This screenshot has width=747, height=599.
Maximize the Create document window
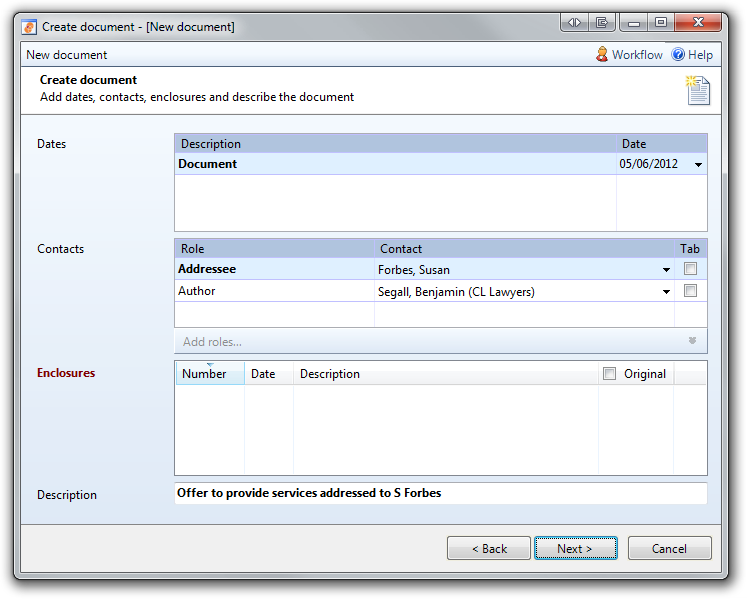(x=661, y=22)
